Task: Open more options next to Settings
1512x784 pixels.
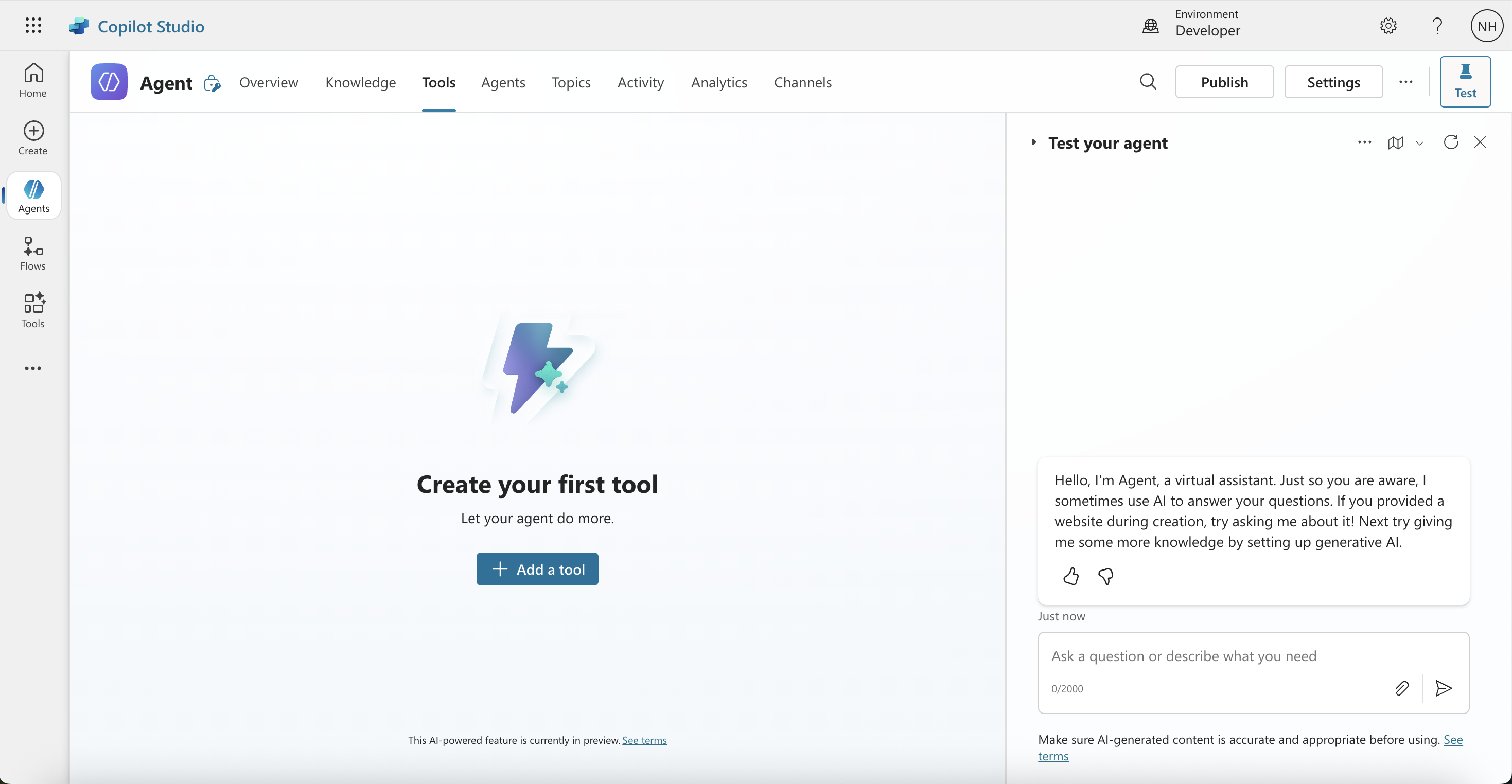Action: coord(1406,82)
